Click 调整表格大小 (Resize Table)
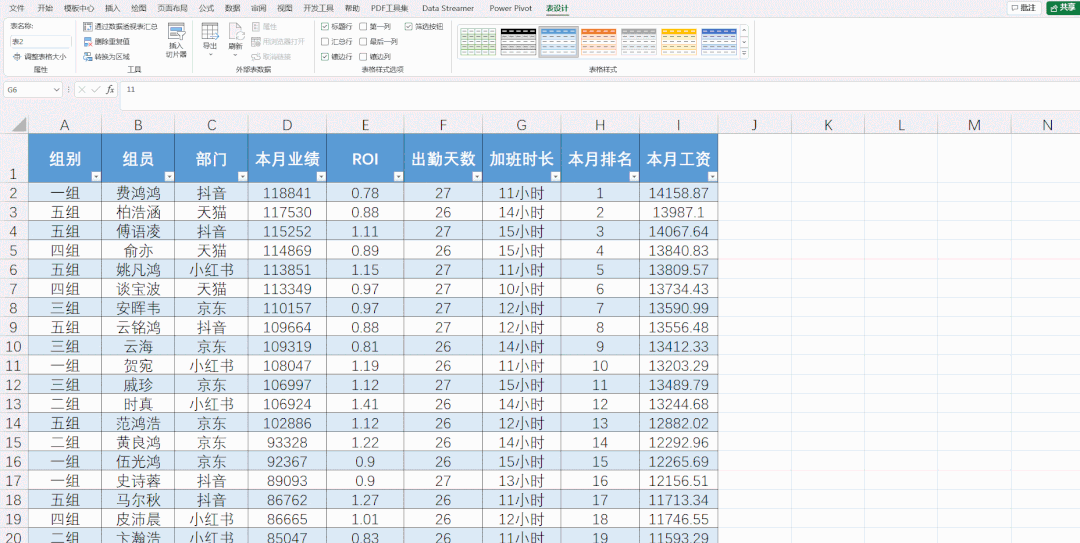Viewport: 1080px width, 543px height. [40, 57]
